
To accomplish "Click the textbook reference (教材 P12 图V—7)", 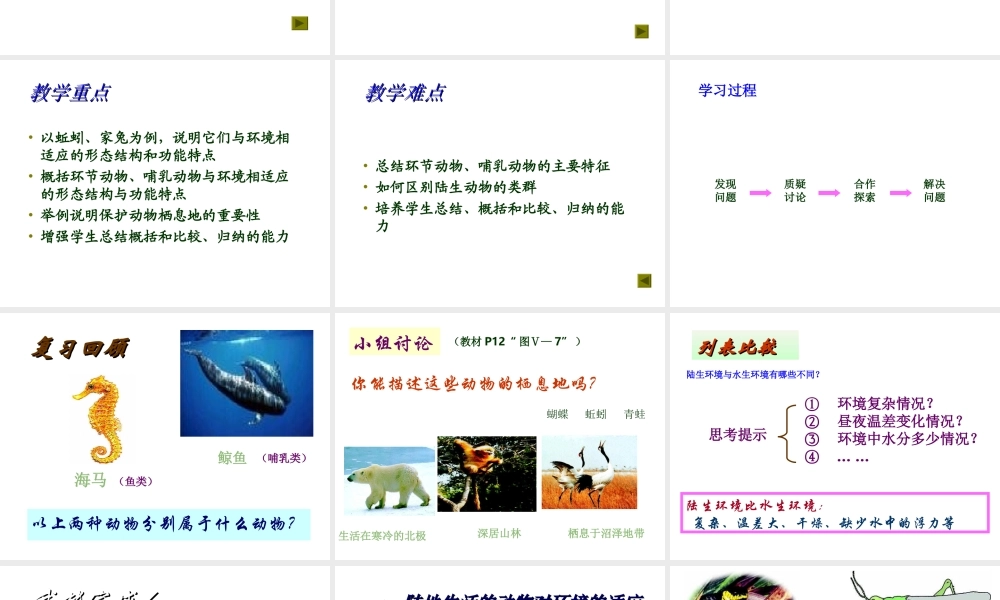I will coord(517,342).
